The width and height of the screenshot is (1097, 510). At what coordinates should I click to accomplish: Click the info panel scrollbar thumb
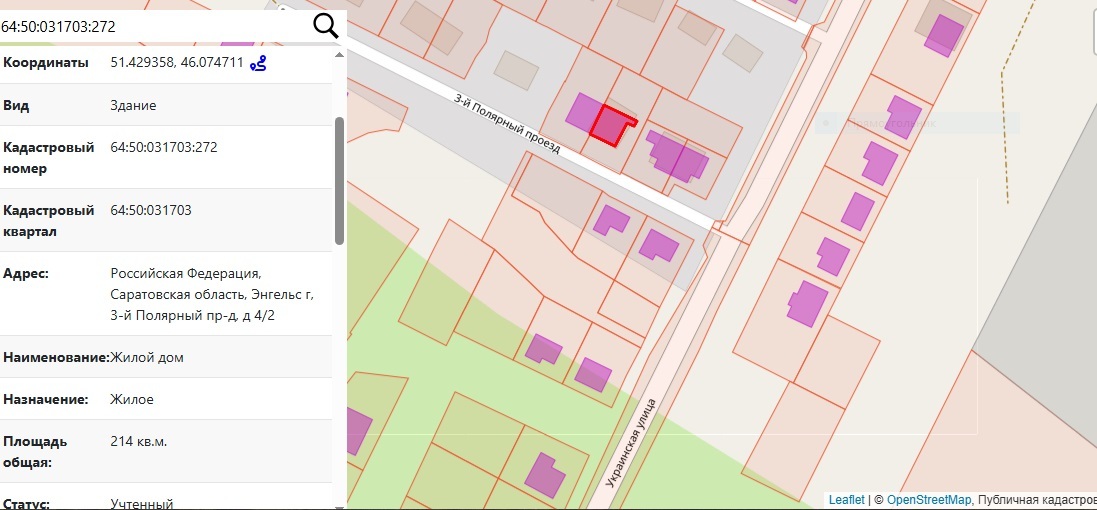(339, 180)
